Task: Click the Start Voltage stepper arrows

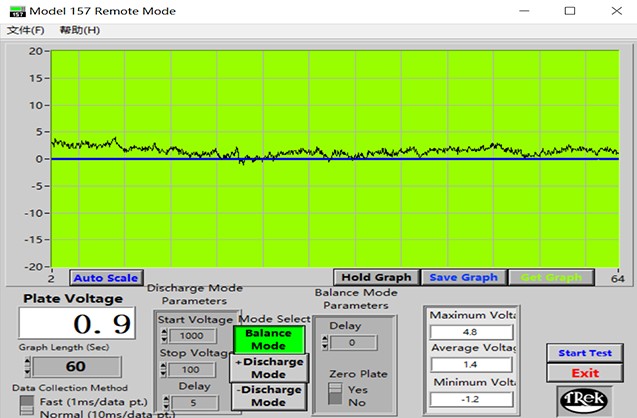Action: click(163, 337)
